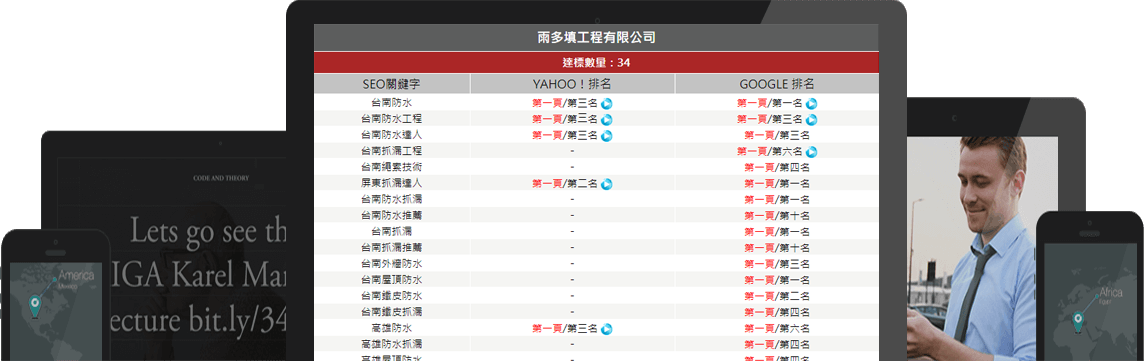Open the blue icon for 台南防水工程 Yahoo rank
Screen dimensions: 1144x361
pyautogui.click(x=606, y=120)
